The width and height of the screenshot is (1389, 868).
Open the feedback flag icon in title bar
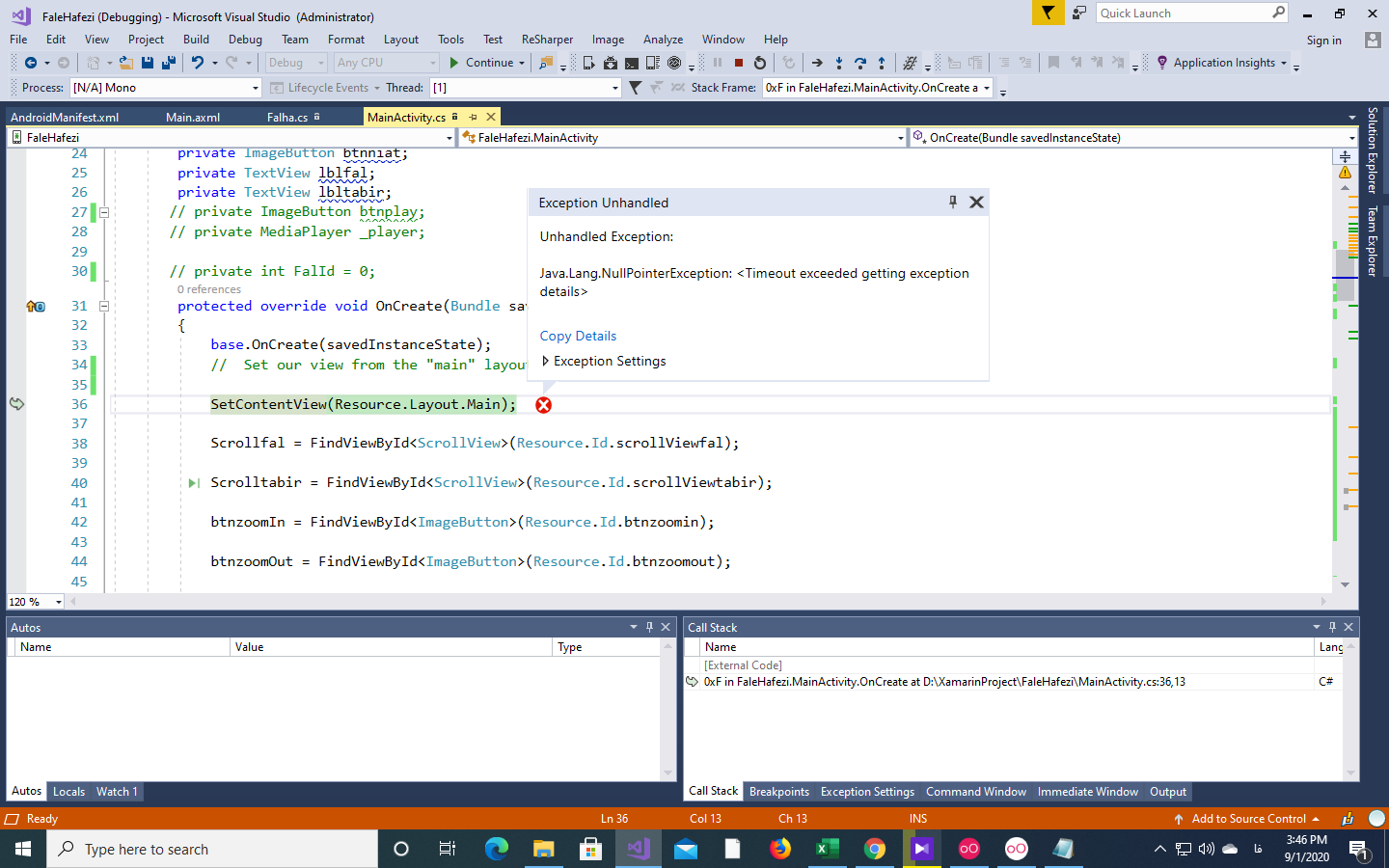(1047, 13)
